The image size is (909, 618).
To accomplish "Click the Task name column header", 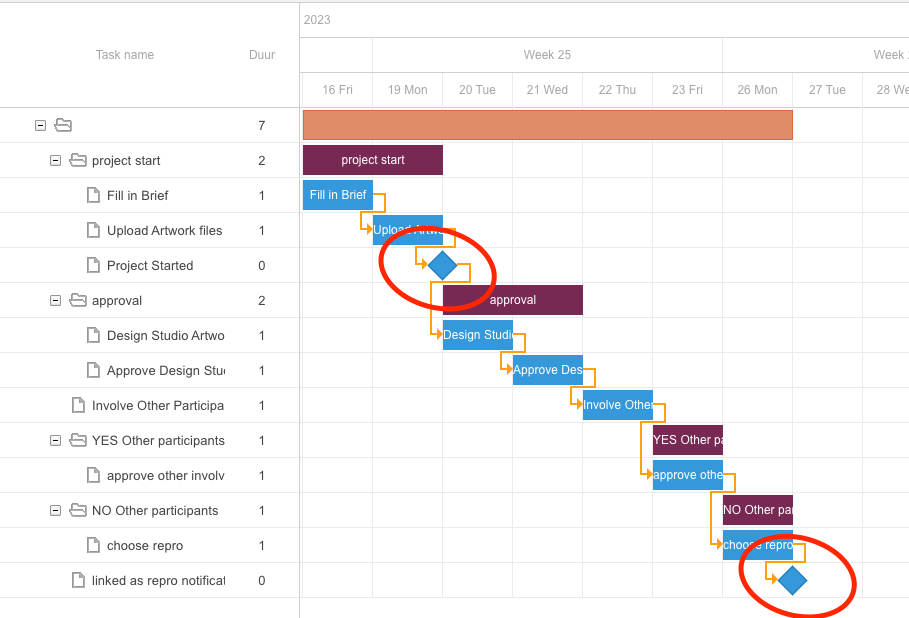I will point(125,55).
